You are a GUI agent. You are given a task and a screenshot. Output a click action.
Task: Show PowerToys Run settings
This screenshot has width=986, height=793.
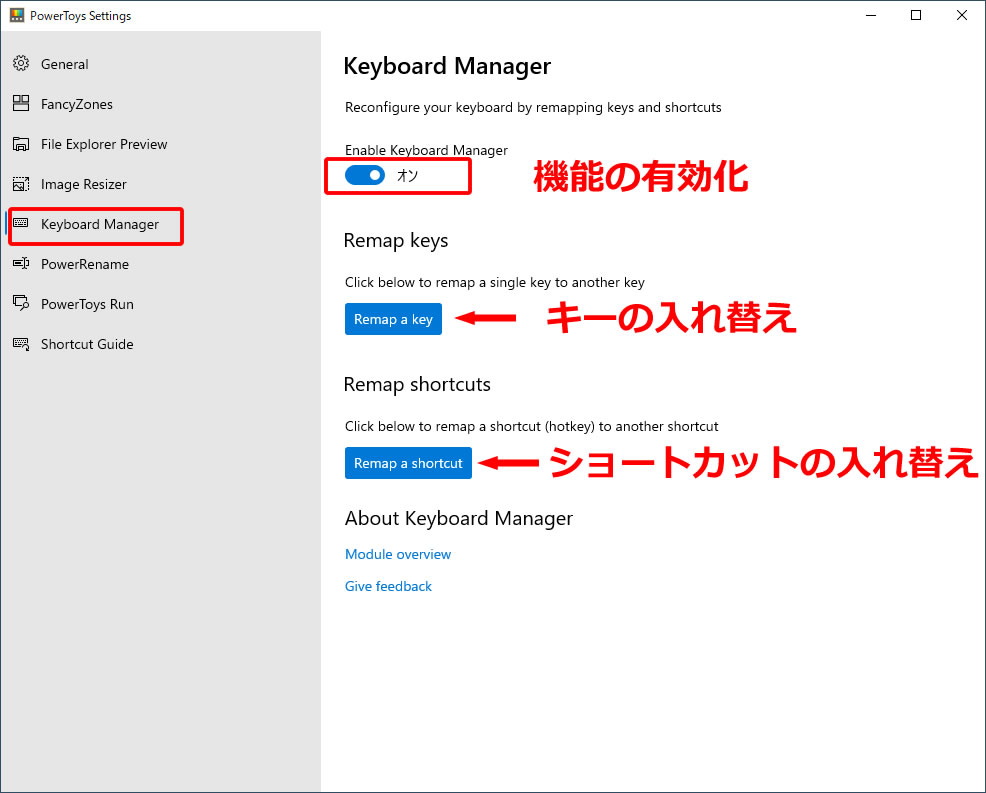160,304
